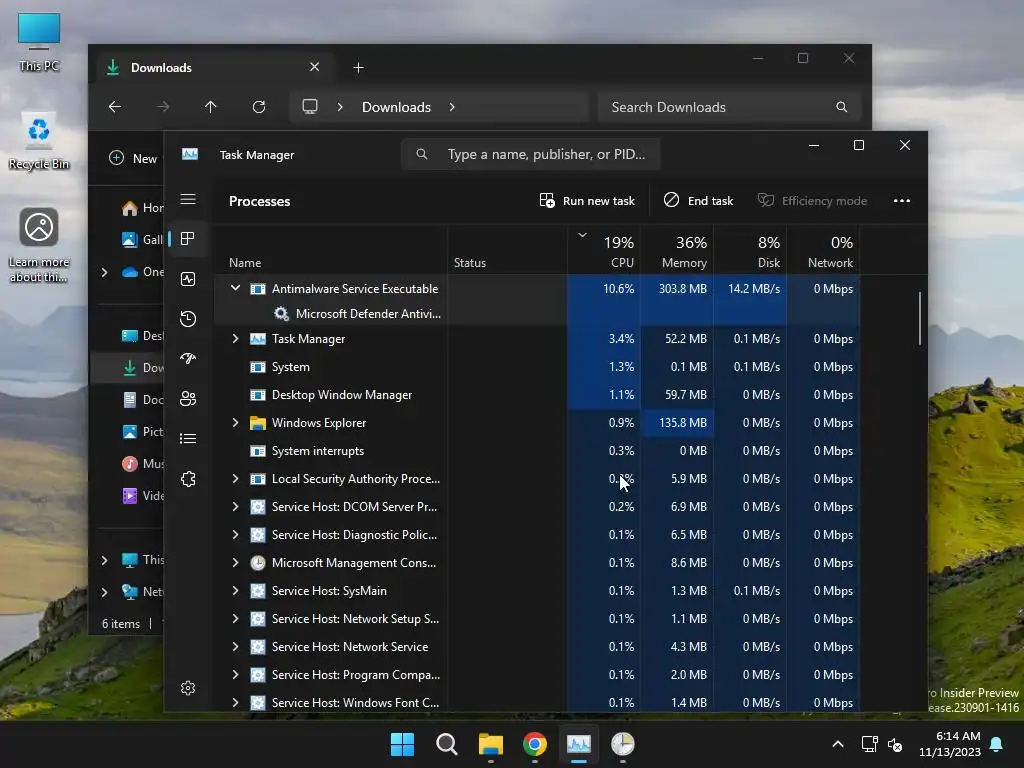Open the clock and date flyout
The width and height of the screenshot is (1024, 768).
[950, 744]
